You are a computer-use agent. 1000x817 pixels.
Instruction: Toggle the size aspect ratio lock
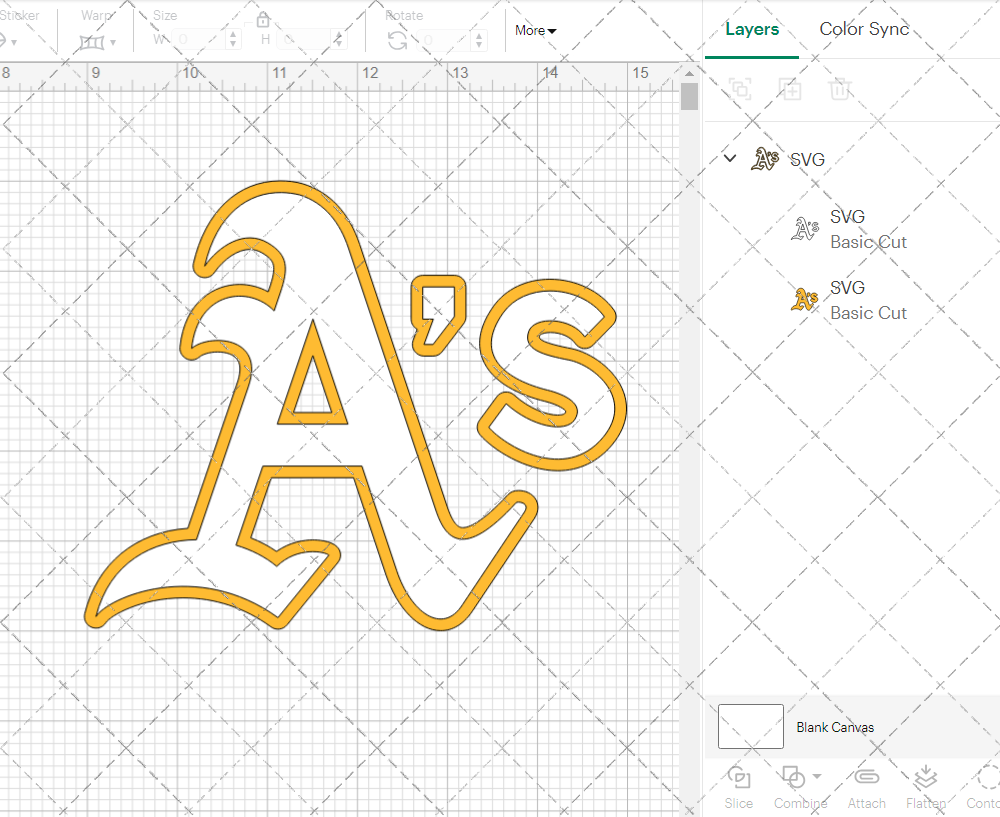(x=263, y=20)
